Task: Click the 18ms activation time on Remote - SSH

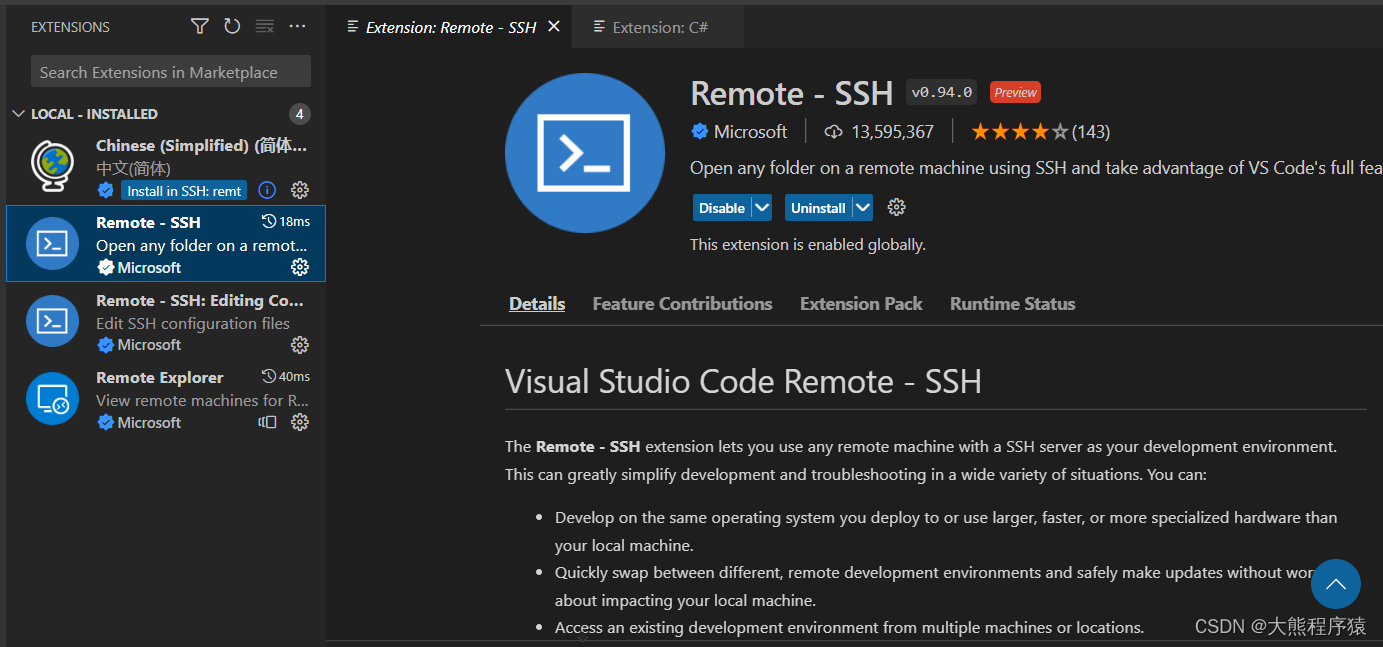Action: click(x=286, y=221)
